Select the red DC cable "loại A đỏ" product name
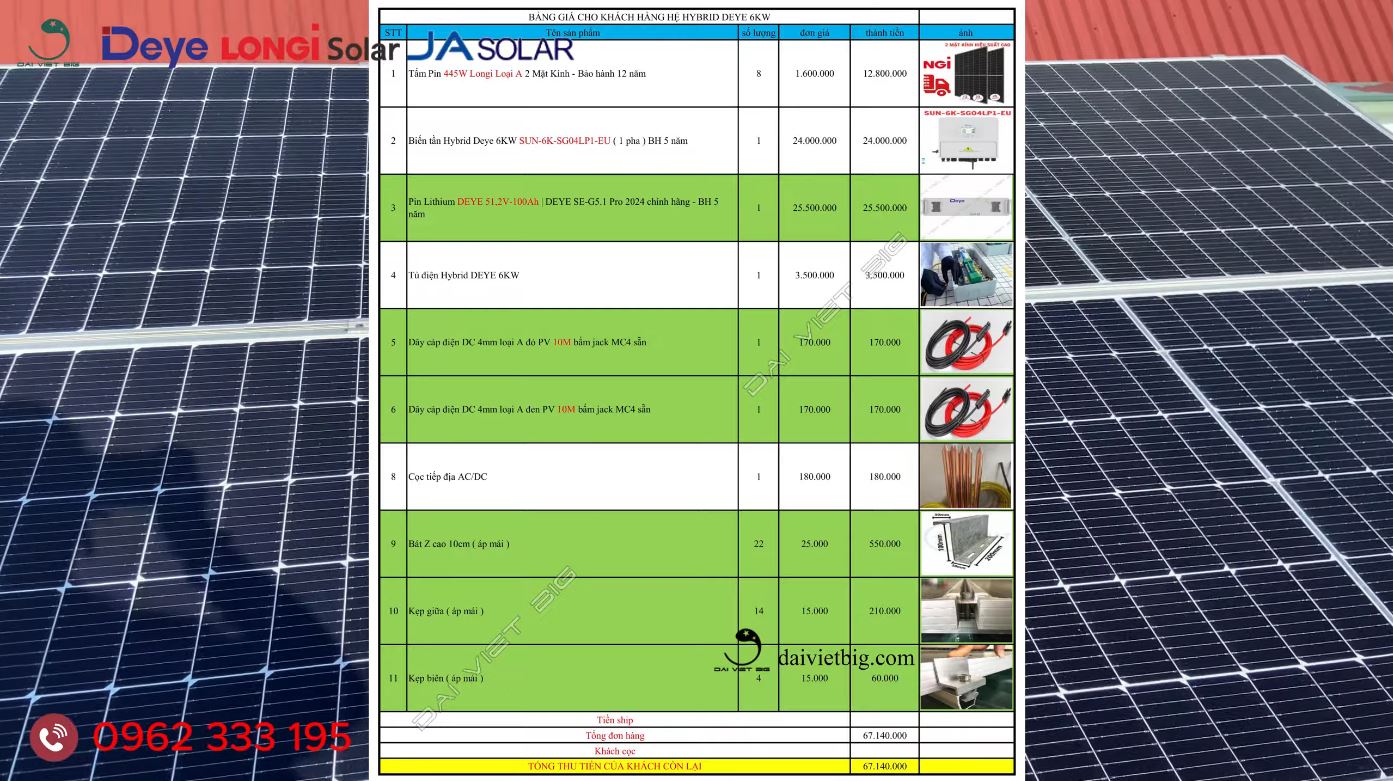 pos(528,342)
